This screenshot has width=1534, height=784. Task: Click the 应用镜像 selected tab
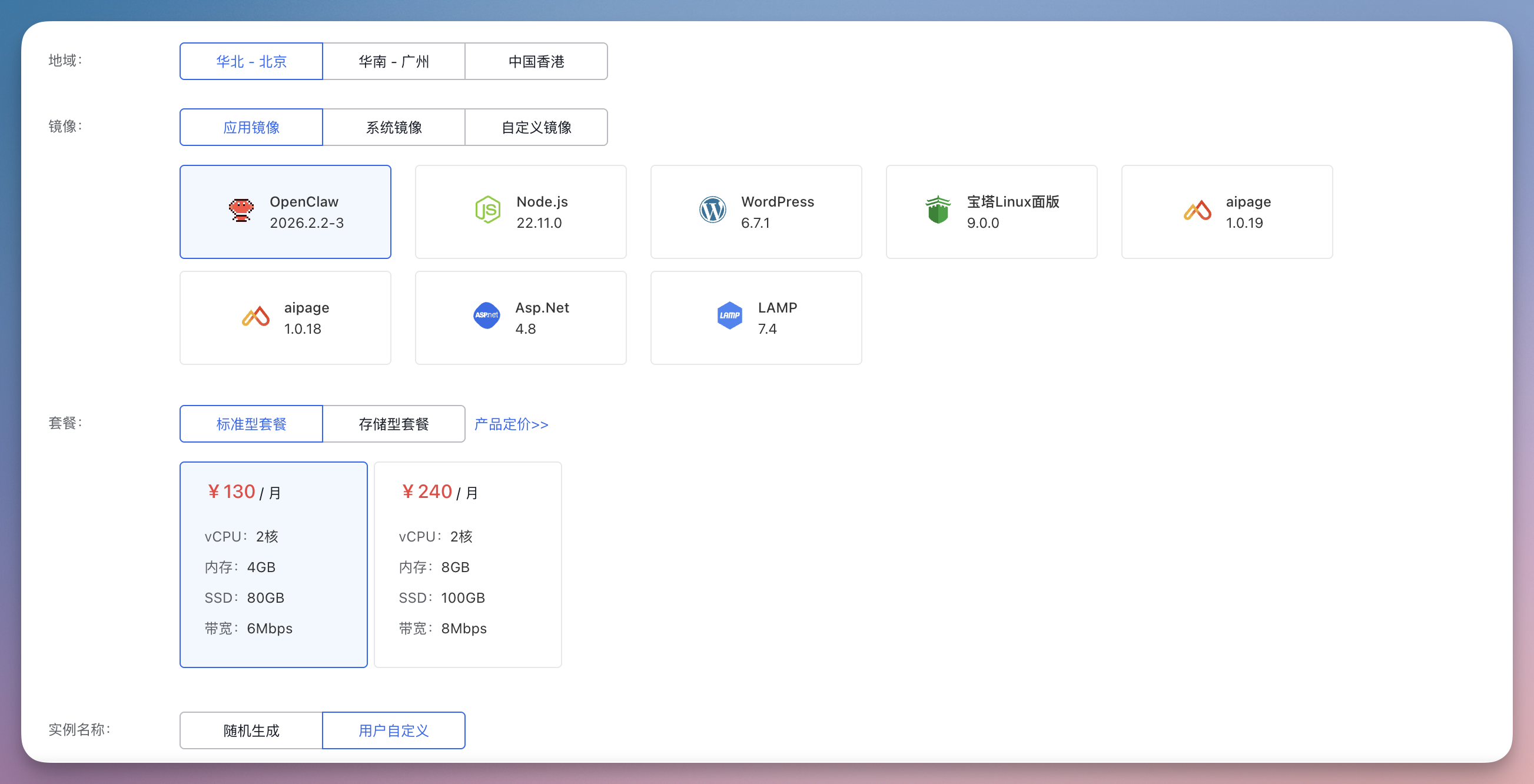250,126
